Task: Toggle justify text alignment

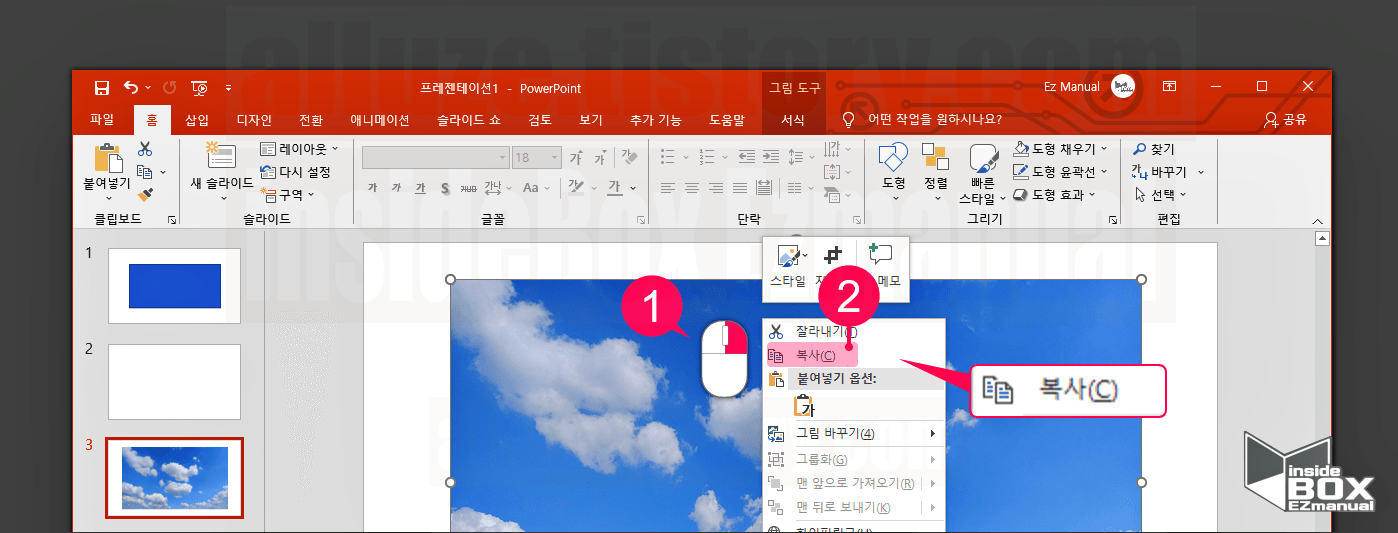Action: pos(741,187)
